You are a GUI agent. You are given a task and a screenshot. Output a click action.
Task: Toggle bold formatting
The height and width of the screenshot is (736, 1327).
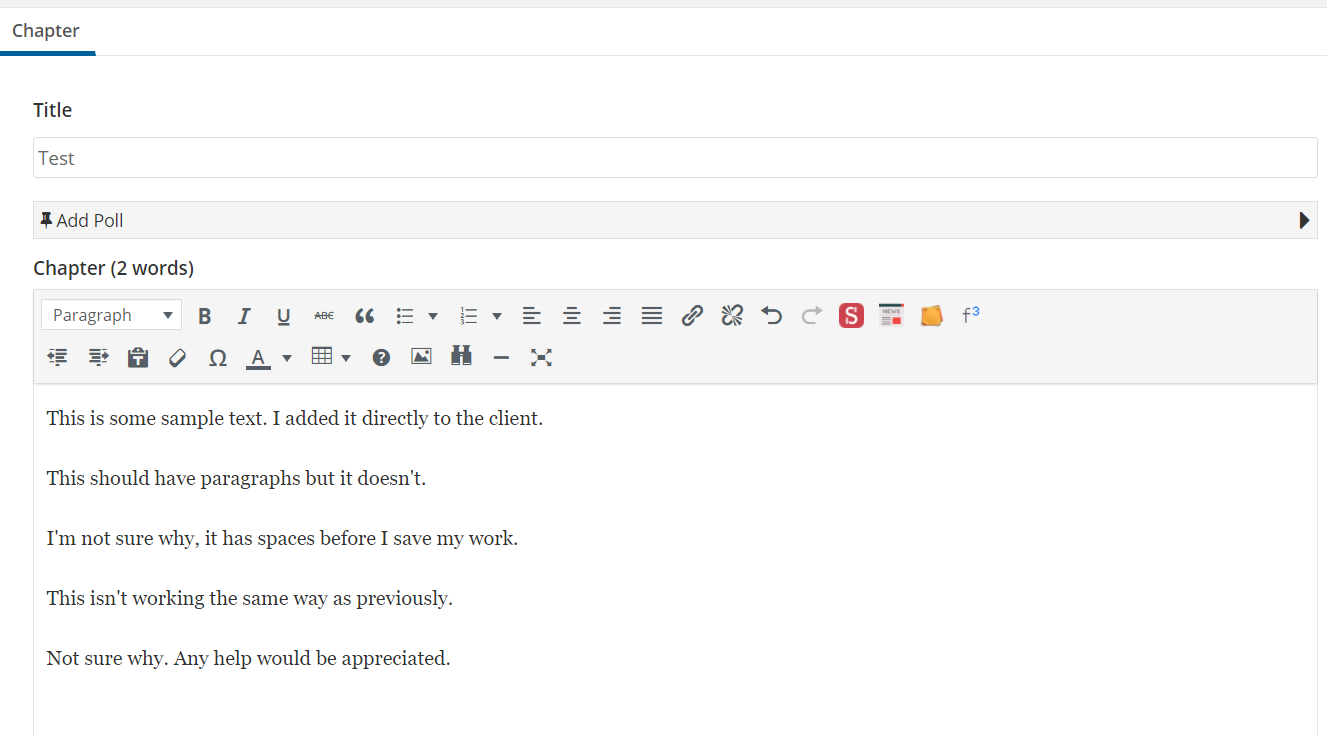point(205,316)
